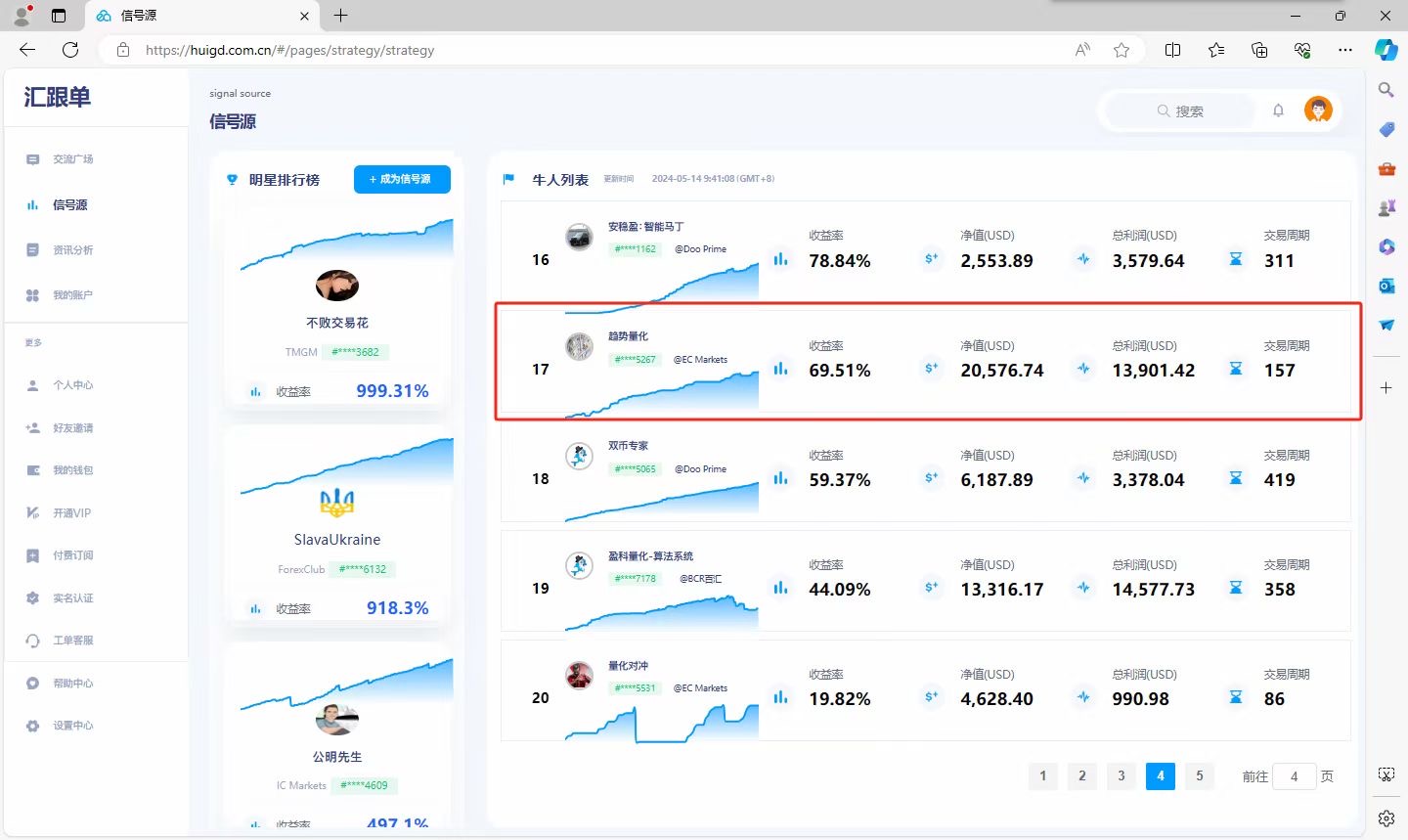Open browser Settings and more menu

[1345, 50]
